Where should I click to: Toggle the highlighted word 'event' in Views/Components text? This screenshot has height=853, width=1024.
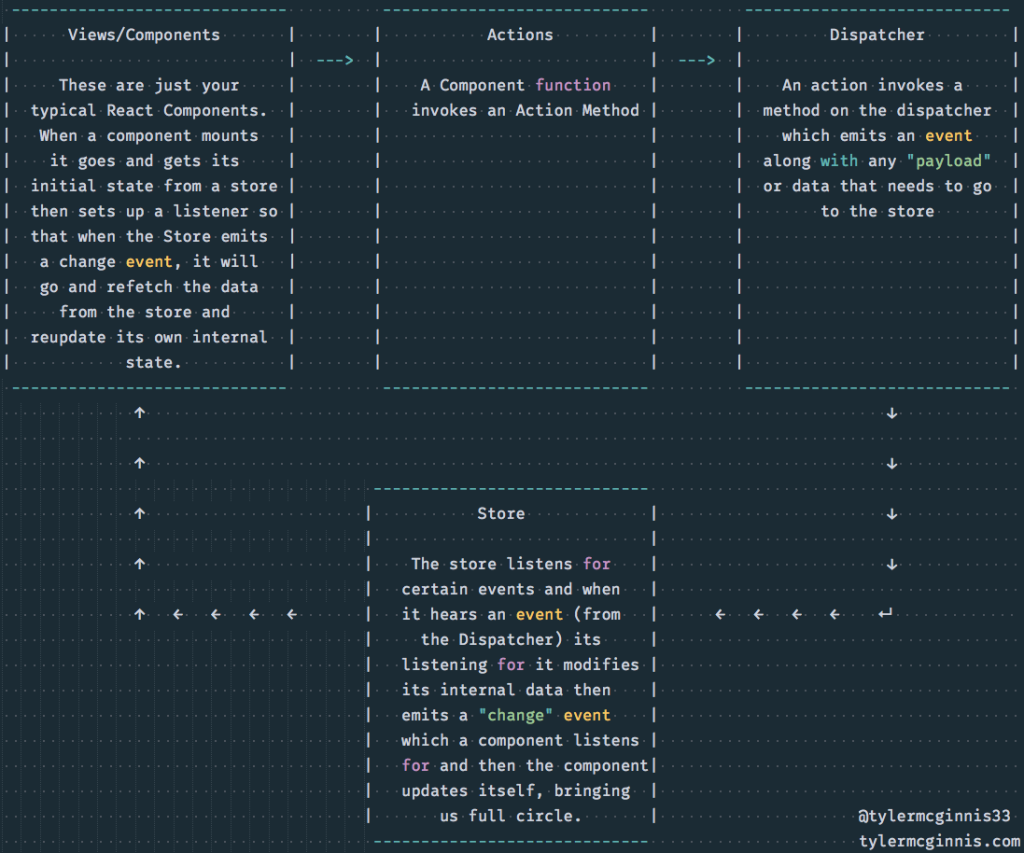(x=149, y=261)
